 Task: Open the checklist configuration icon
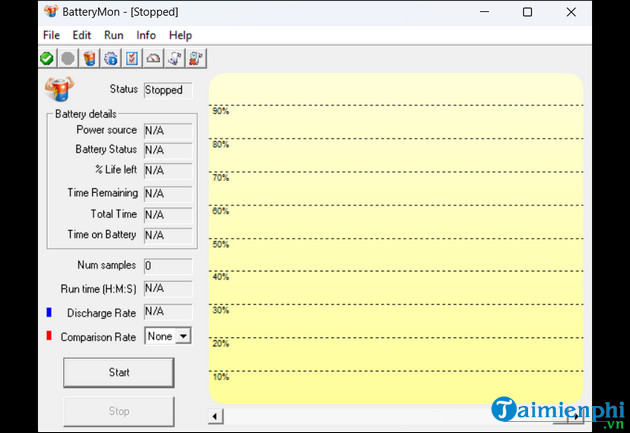click(132, 59)
